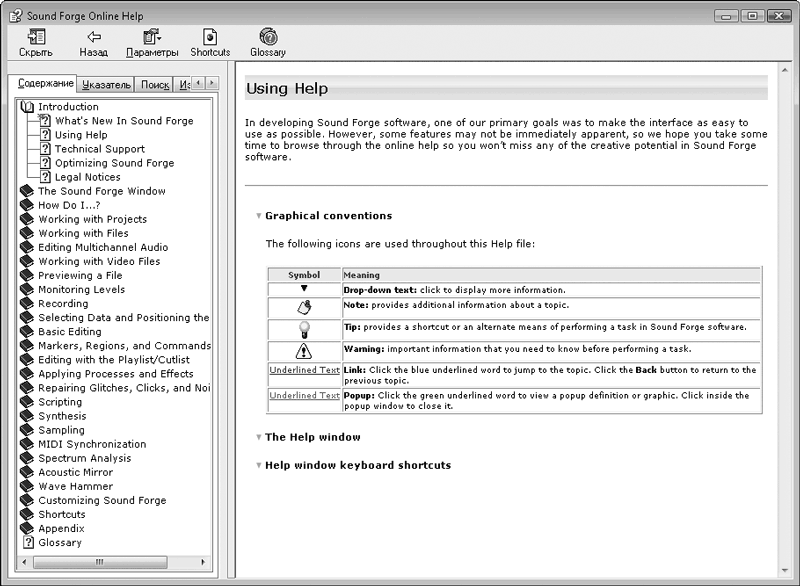The image size is (800, 586).
Task: Click the Назад (Back) arrow icon
Action: pyautogui.click(x=94, y=37)
